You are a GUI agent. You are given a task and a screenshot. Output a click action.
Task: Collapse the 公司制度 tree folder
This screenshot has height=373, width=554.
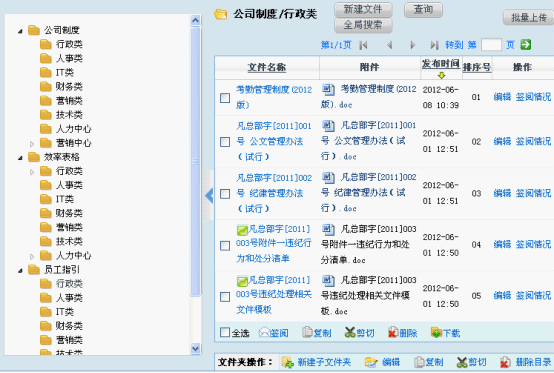(x=20, y=31)
